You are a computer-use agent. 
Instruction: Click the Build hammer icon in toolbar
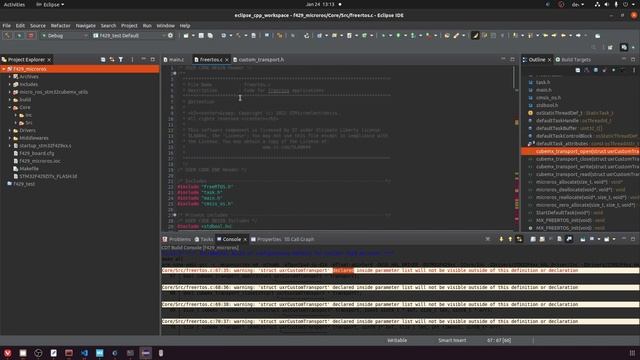7,36
